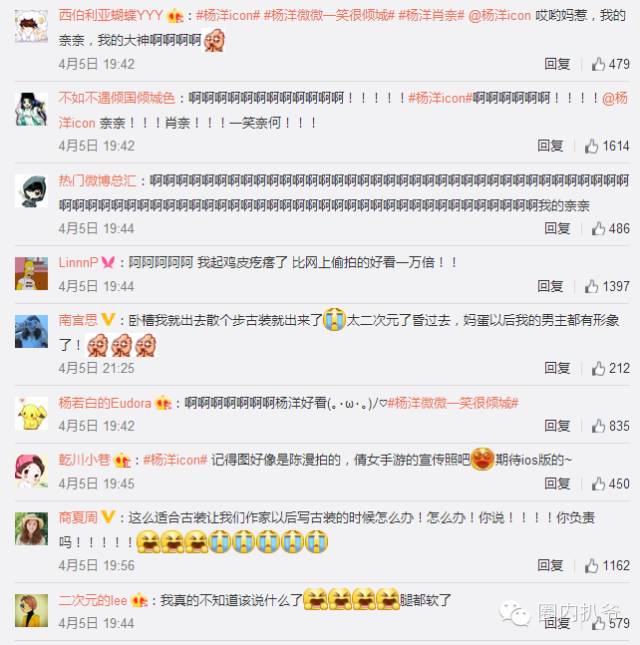Like 南宣思's comment with 212 likes
640x645 pixels.
pos(610,368)
